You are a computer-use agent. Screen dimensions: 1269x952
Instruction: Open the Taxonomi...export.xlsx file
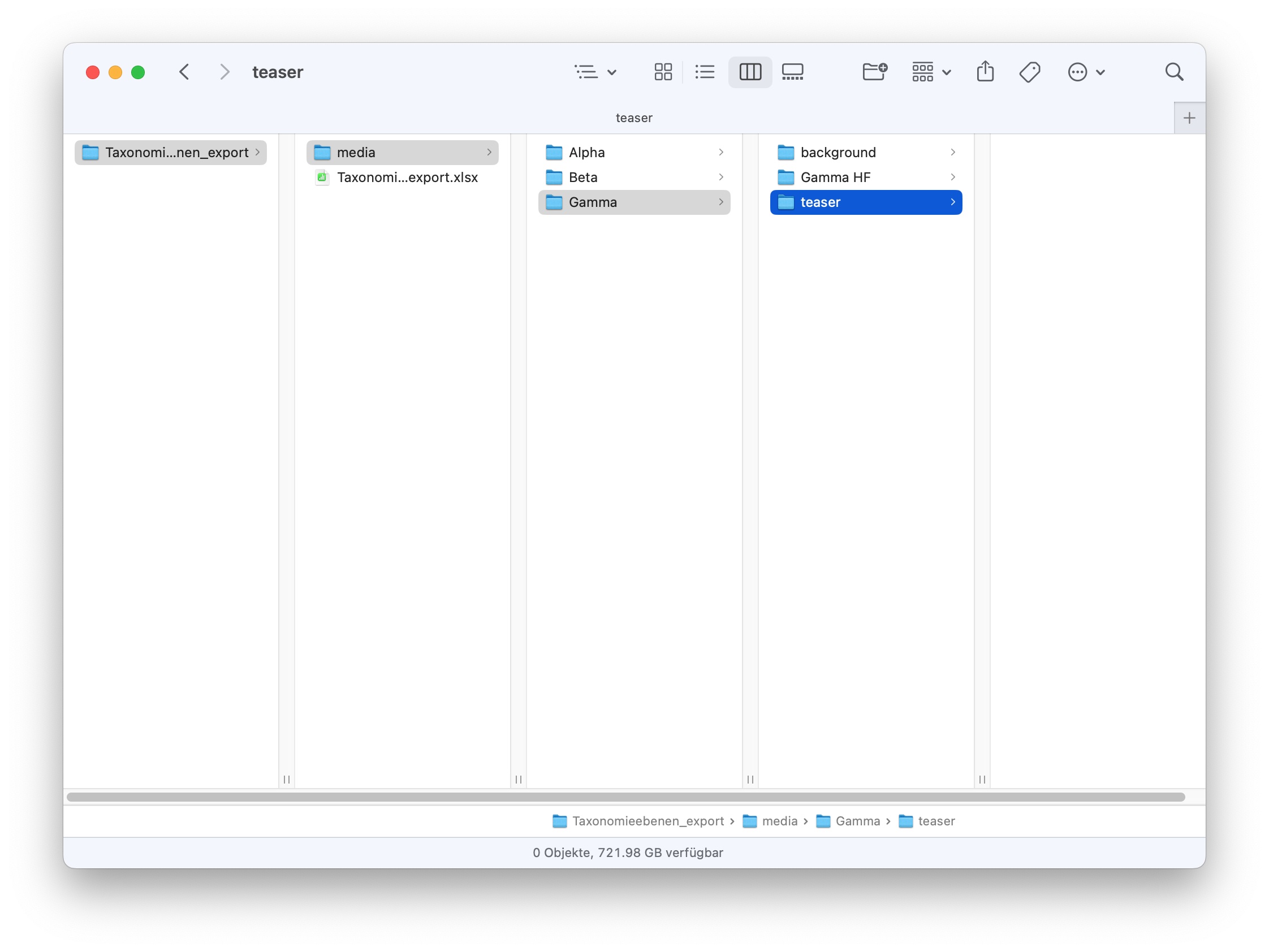[x=407, y=177]
